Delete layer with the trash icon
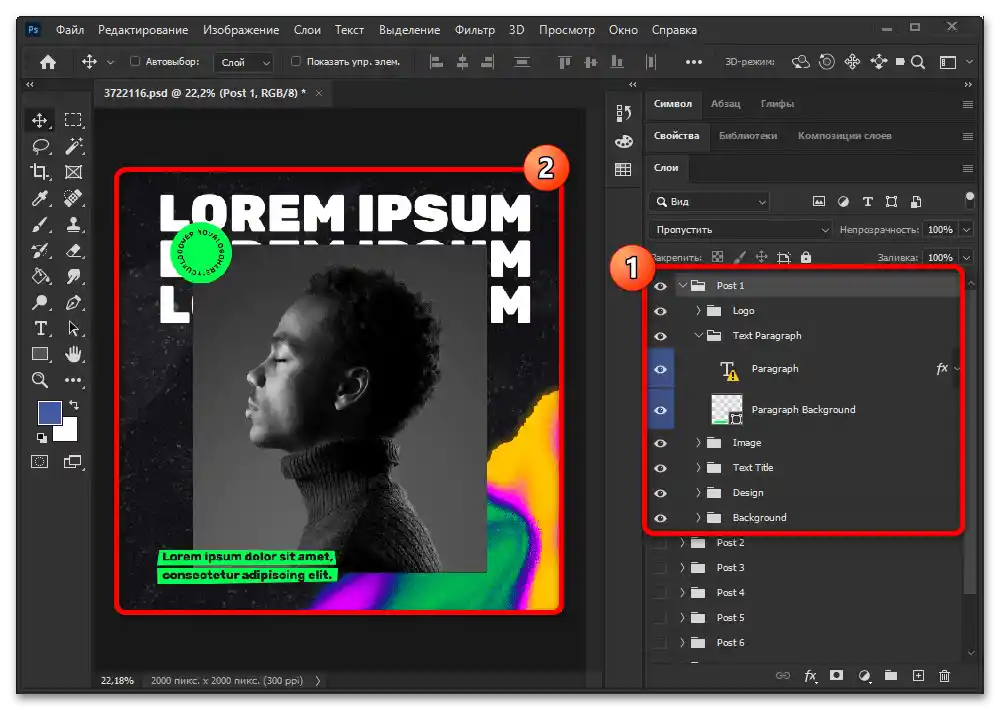This screenshot has width=1000, height=710. tap(945, 676)
